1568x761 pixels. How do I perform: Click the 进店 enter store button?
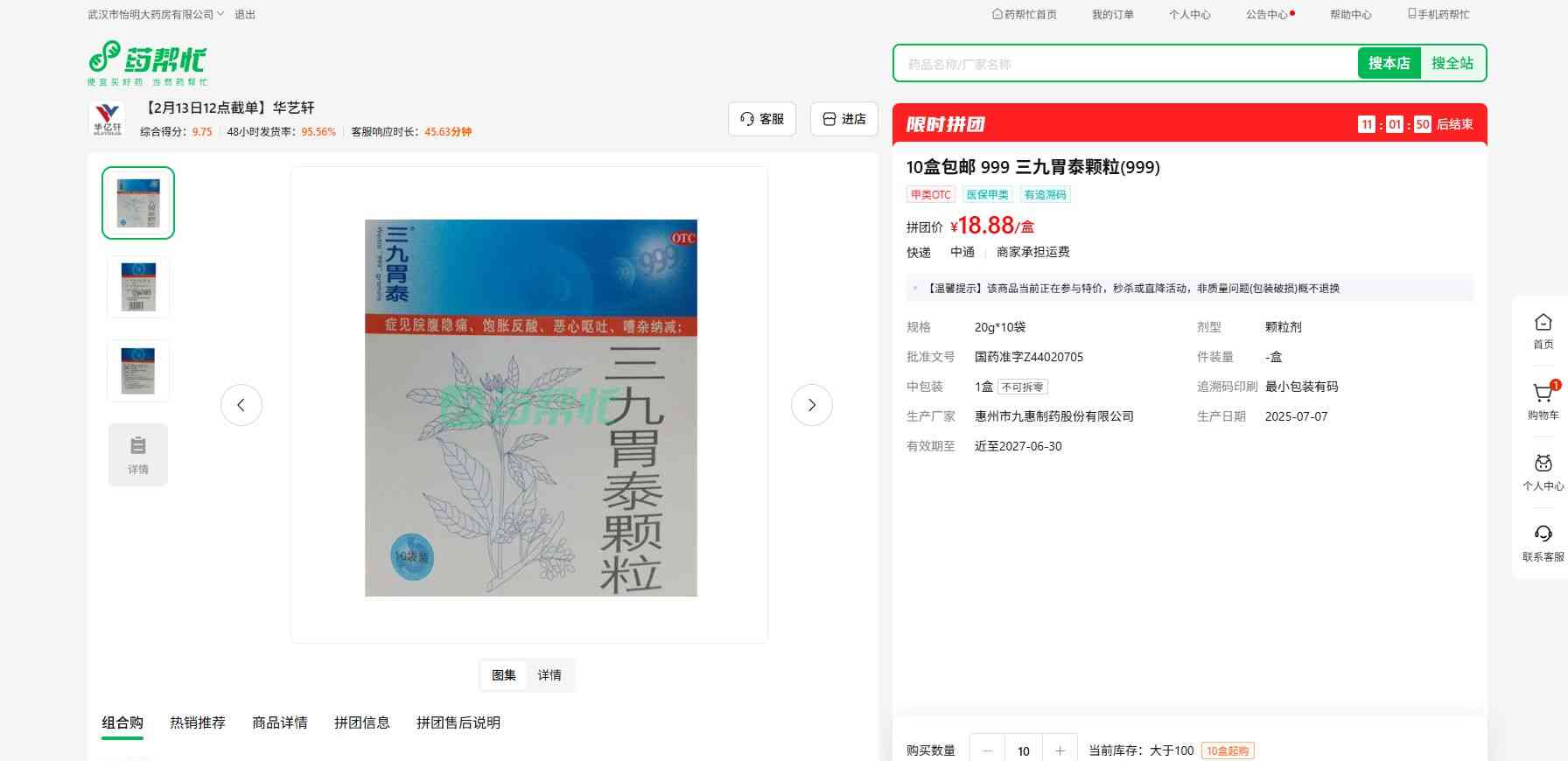coord(844,119)
